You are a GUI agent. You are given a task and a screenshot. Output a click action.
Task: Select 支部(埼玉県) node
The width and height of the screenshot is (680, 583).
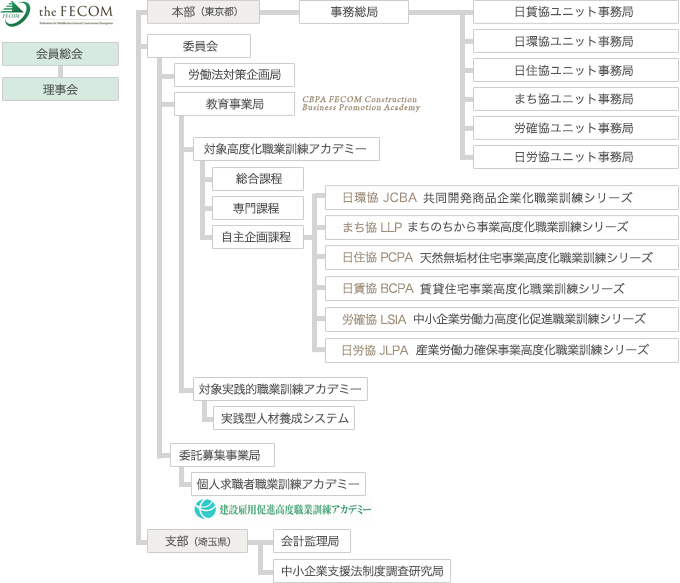197,541
